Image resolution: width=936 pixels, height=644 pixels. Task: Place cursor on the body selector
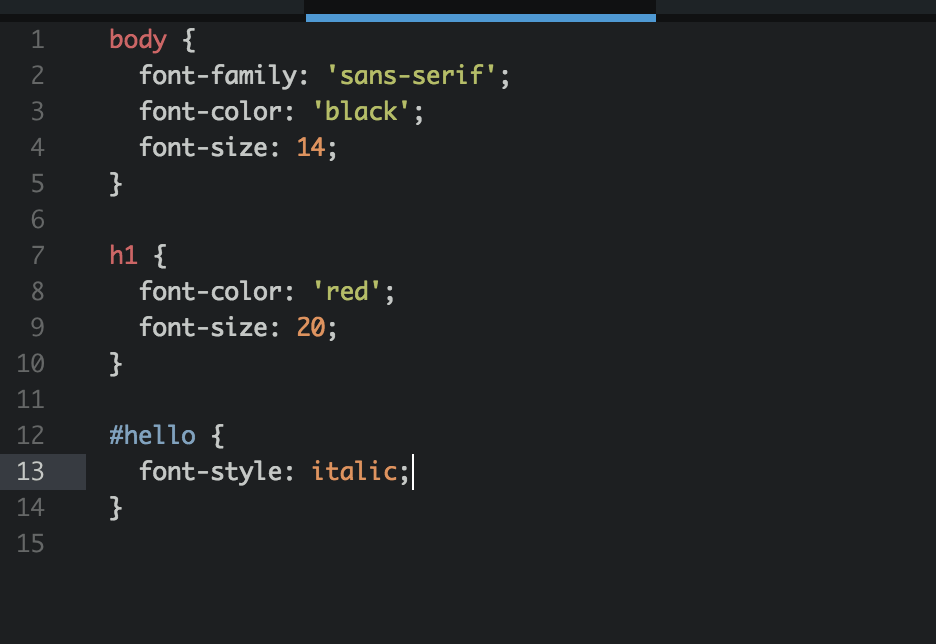click(138, 41)
